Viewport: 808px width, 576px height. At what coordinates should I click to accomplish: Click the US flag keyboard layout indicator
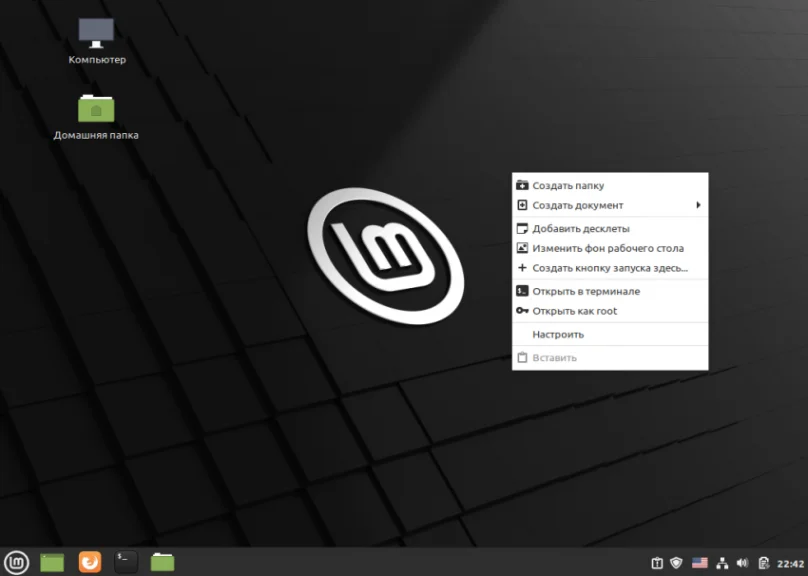(x=699, y=563)
